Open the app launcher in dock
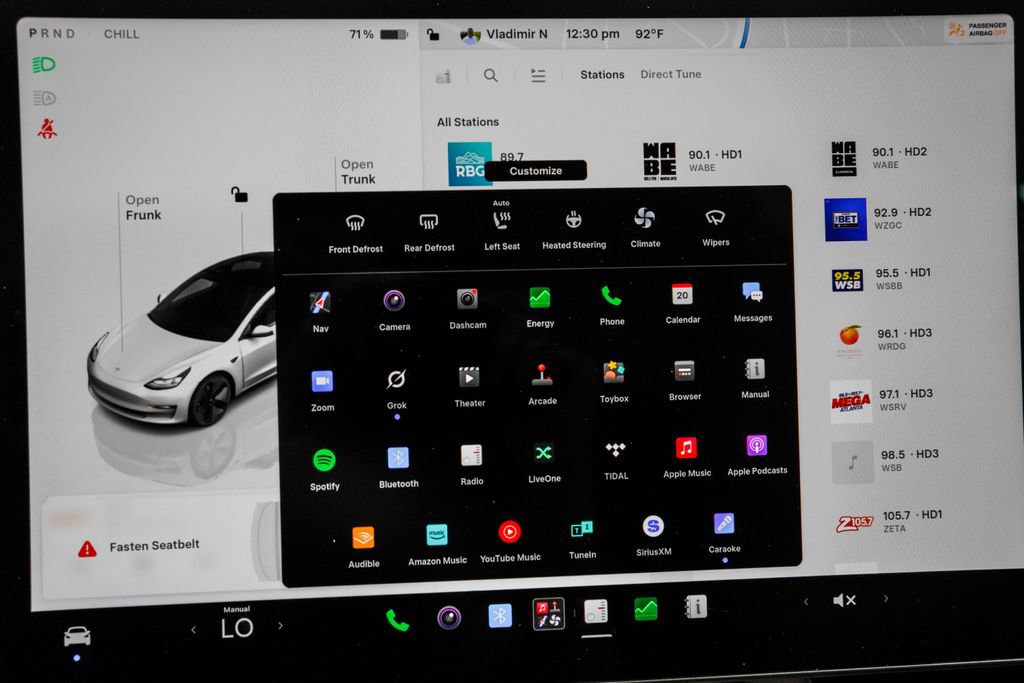This screenshot has height=683, width=1024. click(x=548, y=614)
